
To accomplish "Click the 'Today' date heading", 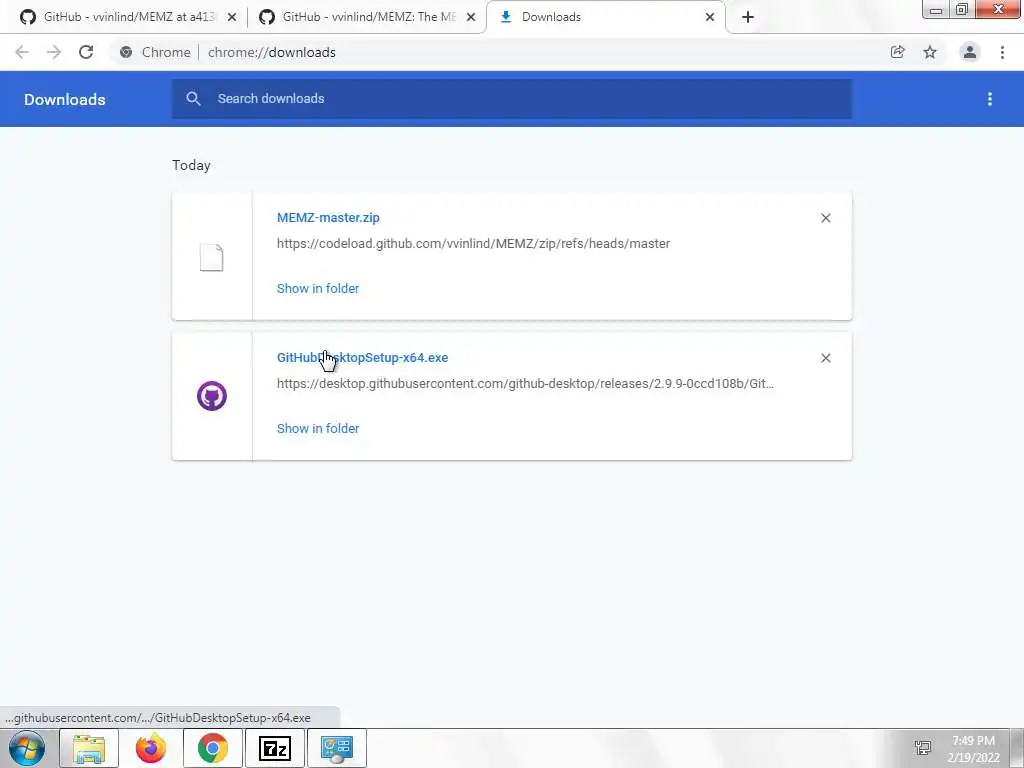I will (x=191, y=165).
